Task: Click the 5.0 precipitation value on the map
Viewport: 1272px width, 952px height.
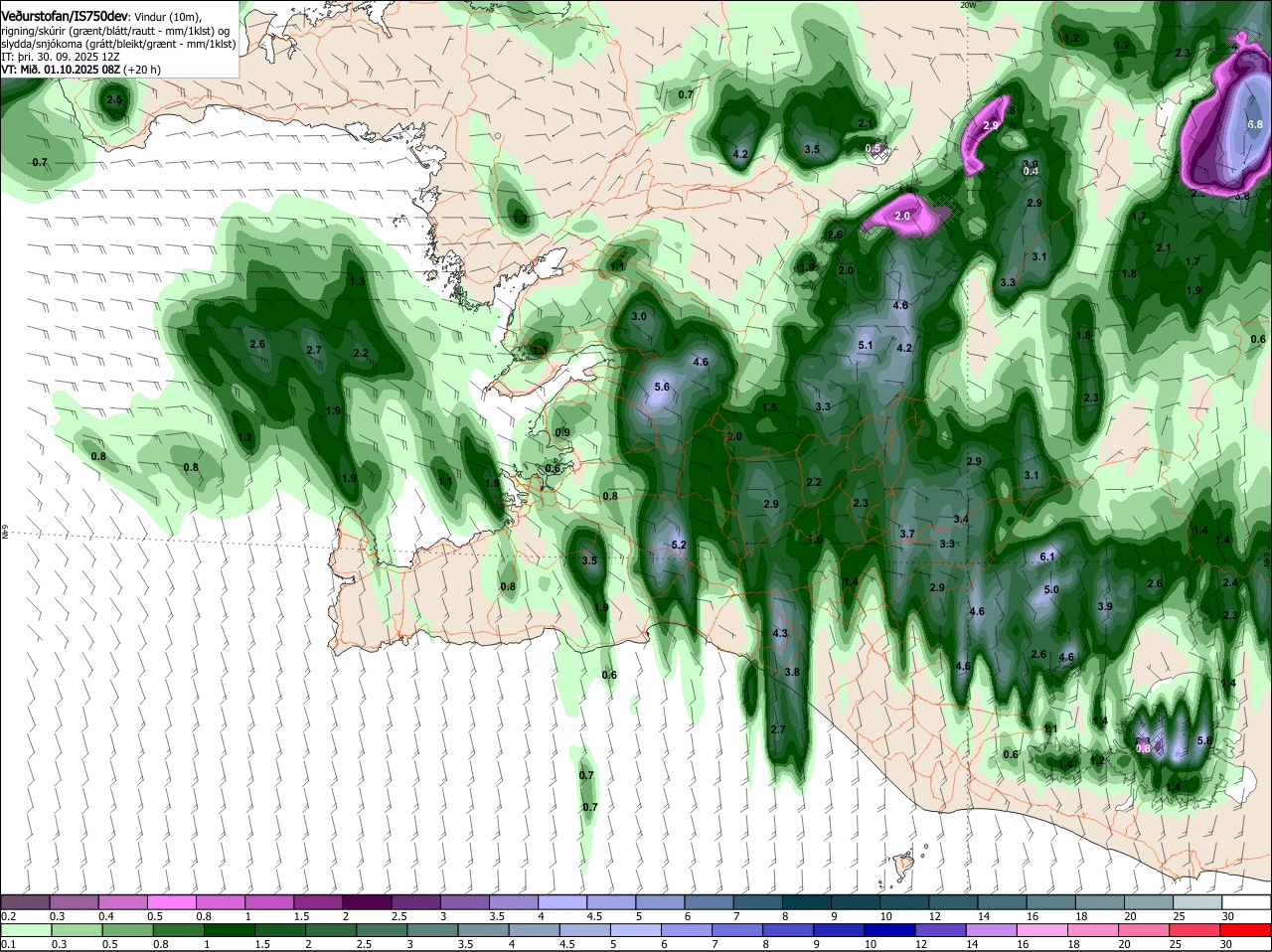Action: coord(1051,590)
